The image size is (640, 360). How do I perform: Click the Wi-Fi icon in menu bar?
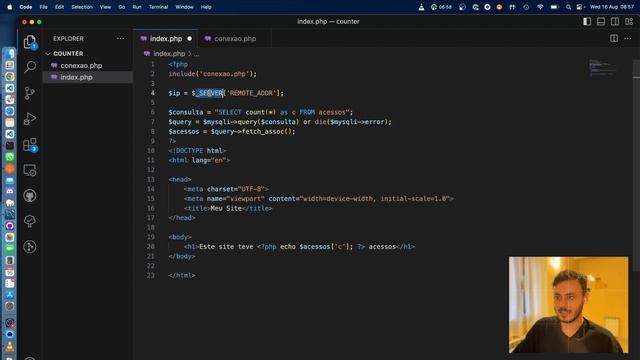coord(540,7)
